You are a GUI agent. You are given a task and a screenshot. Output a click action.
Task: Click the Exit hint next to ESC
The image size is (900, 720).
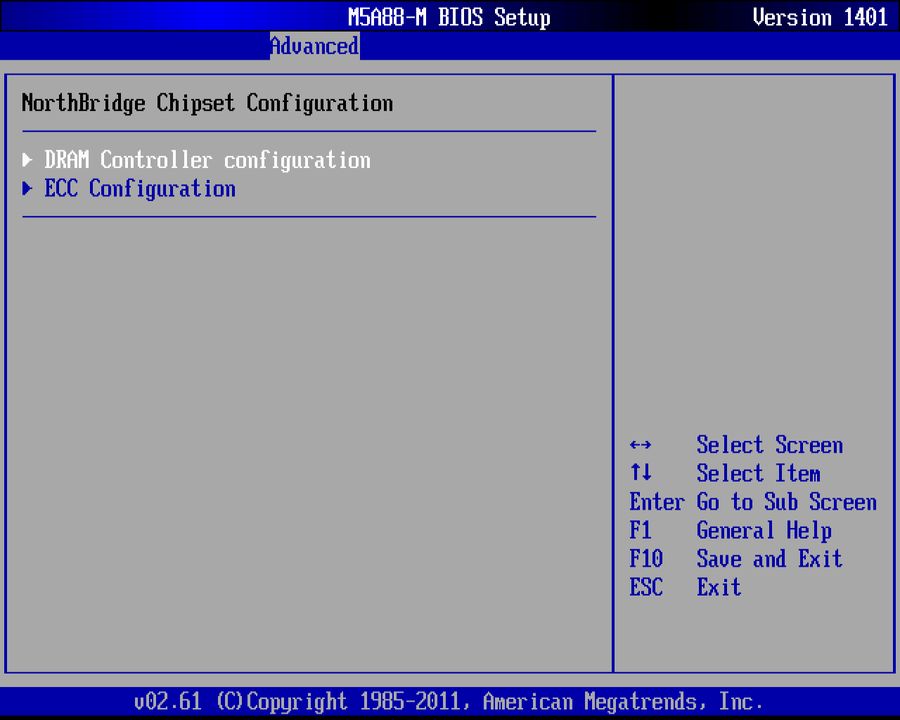click(719, 587)
